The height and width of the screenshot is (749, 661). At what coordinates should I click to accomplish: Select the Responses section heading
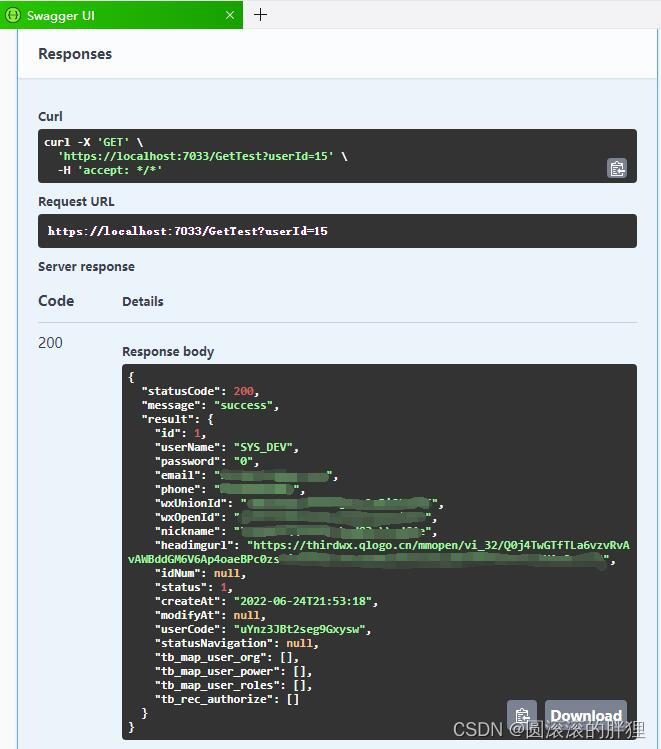pos(75,54)
